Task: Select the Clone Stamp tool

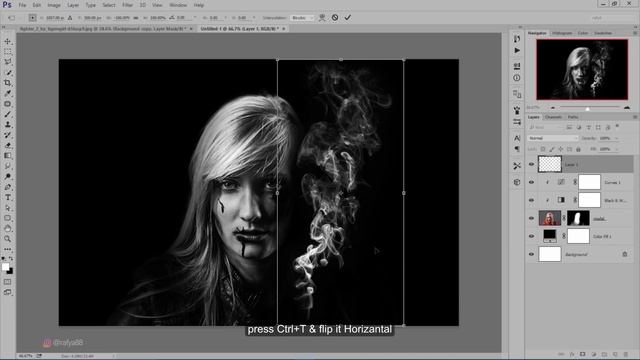Action: (8, 124)
